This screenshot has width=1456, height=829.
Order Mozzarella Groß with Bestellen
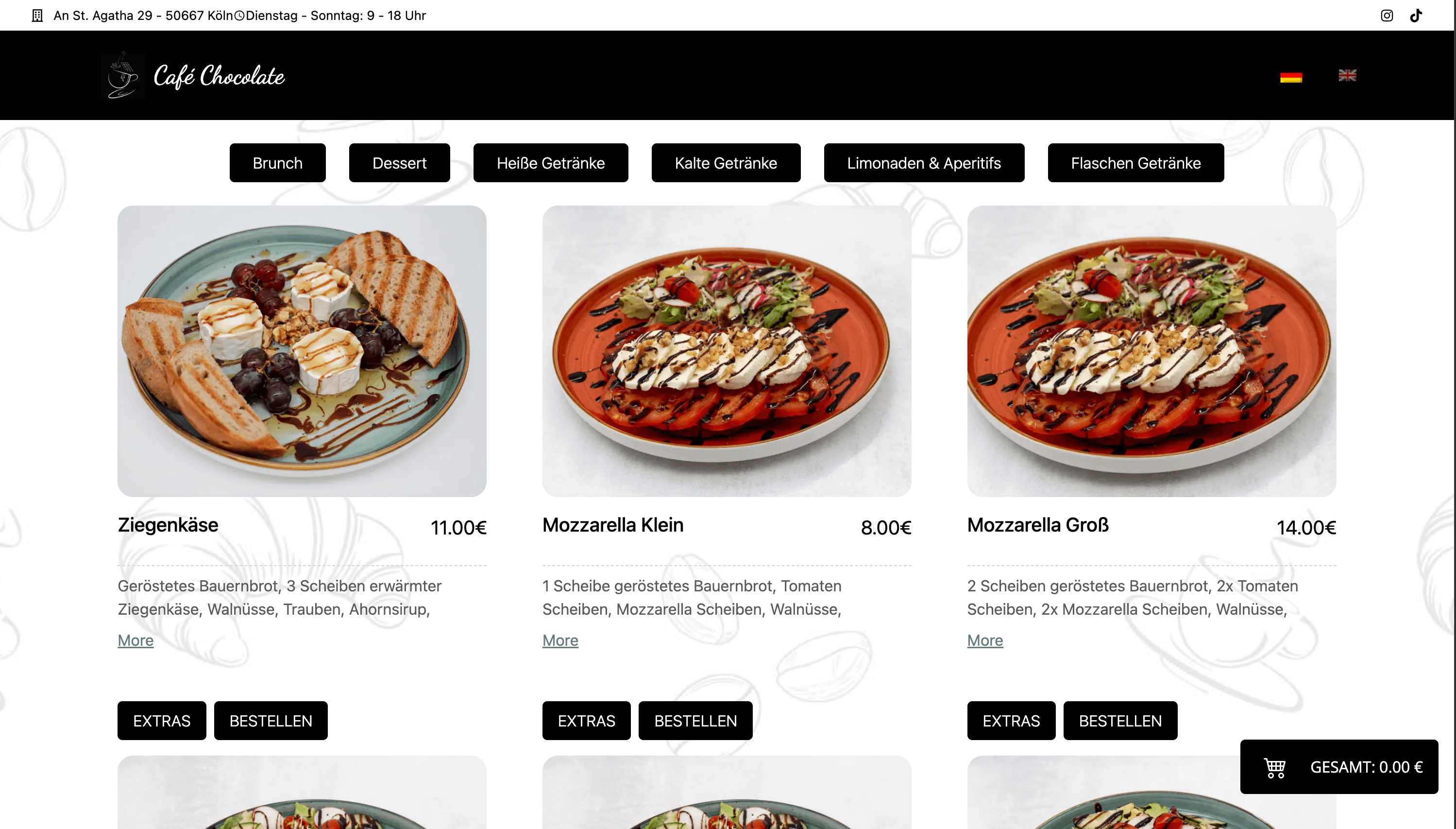1120,720
